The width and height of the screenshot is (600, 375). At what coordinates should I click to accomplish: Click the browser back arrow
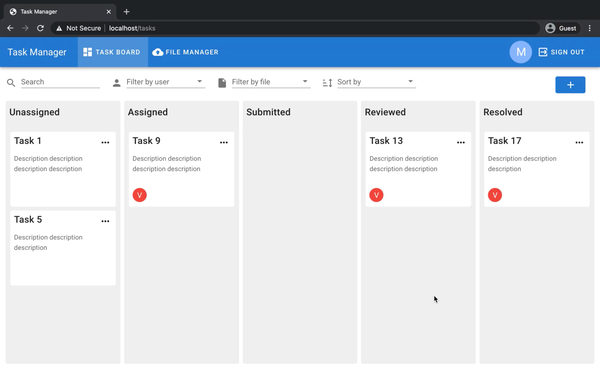[10, 28]
